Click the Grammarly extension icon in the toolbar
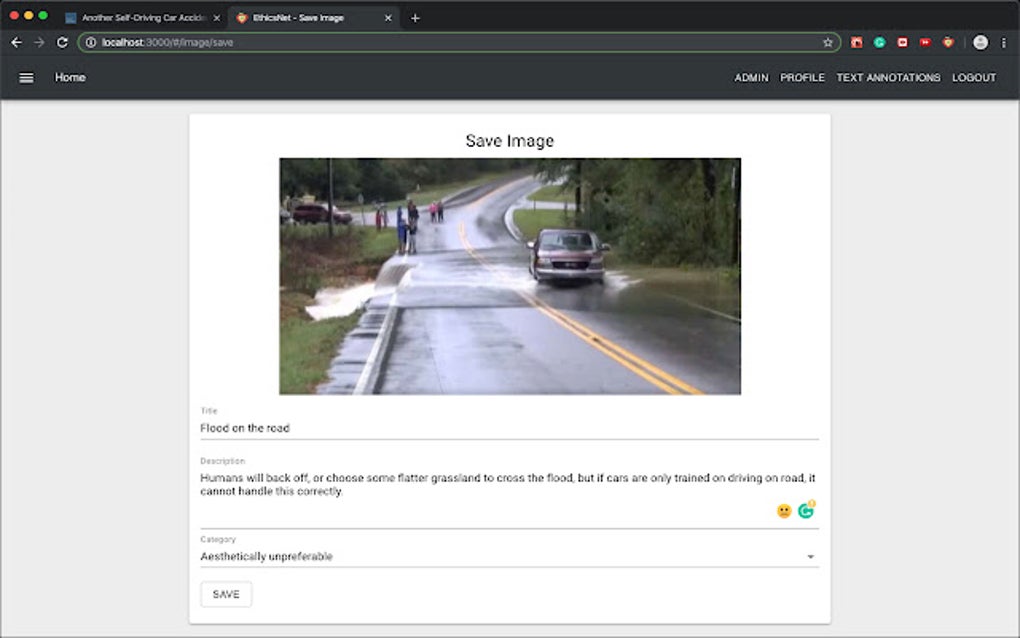The width and height of the screenshot is (1020, 638). click(878, 42)
